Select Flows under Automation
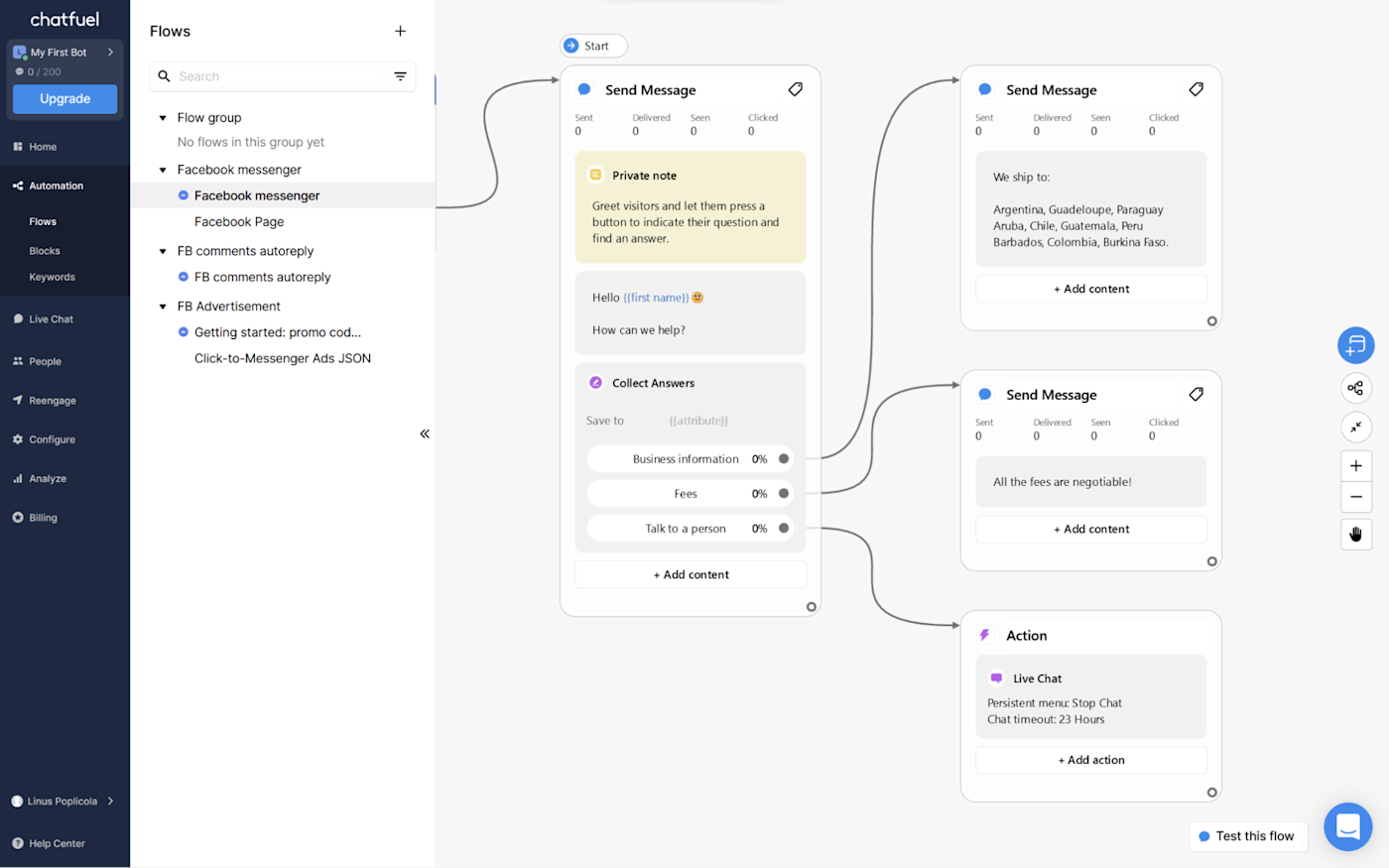Viewport: 1389px width, 868px height. click(x=43, y=221)
